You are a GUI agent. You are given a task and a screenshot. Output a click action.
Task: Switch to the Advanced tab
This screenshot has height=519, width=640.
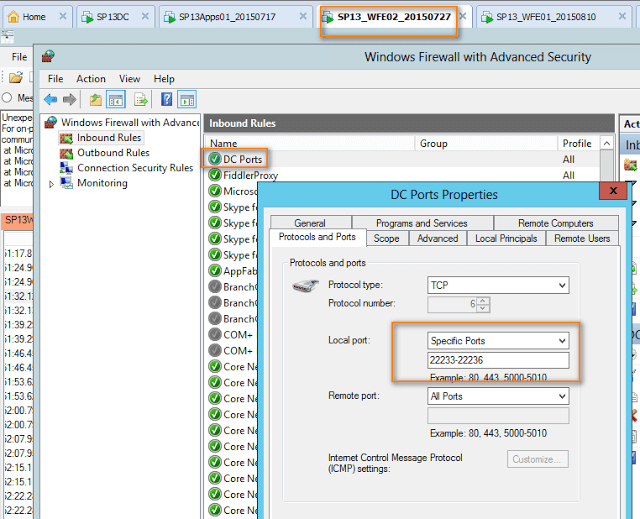(x=437, y=238)
